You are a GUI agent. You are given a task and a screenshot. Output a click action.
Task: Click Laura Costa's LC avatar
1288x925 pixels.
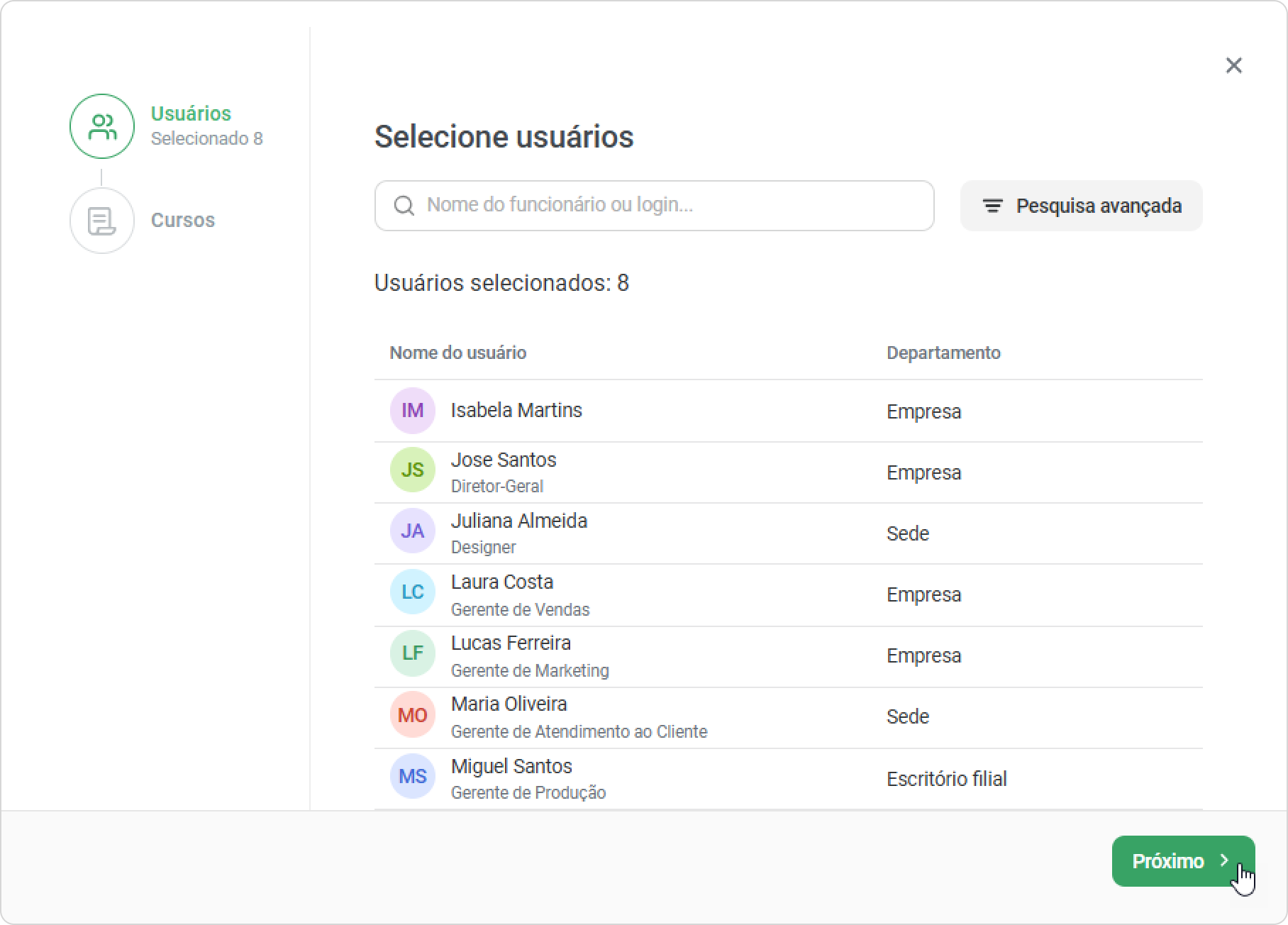413,592
